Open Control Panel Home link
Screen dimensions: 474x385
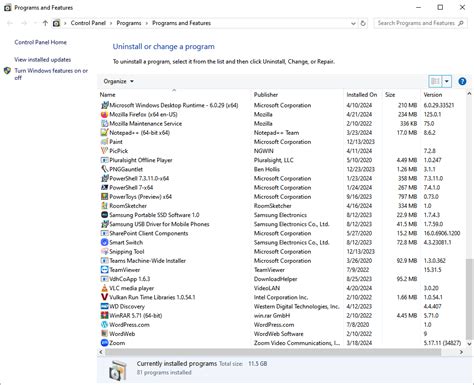[40, 42]
